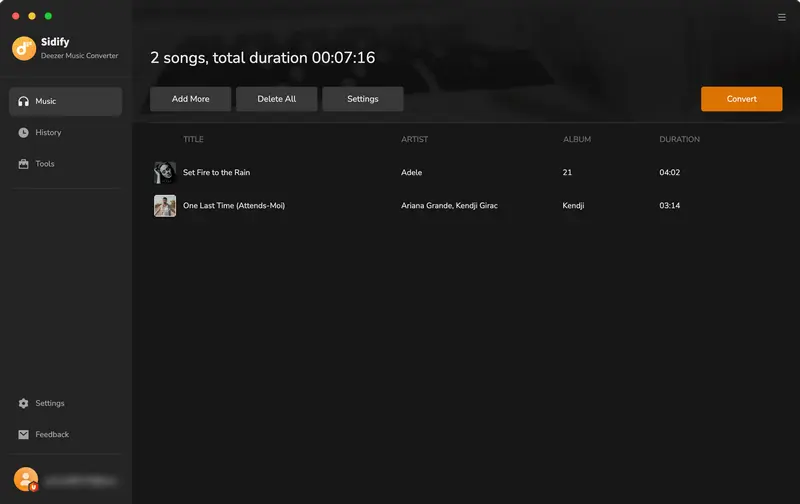Minimize the window with the yellow button
Image resolution: width=800 pixels, height=504 pixels.
coord(32,16)
